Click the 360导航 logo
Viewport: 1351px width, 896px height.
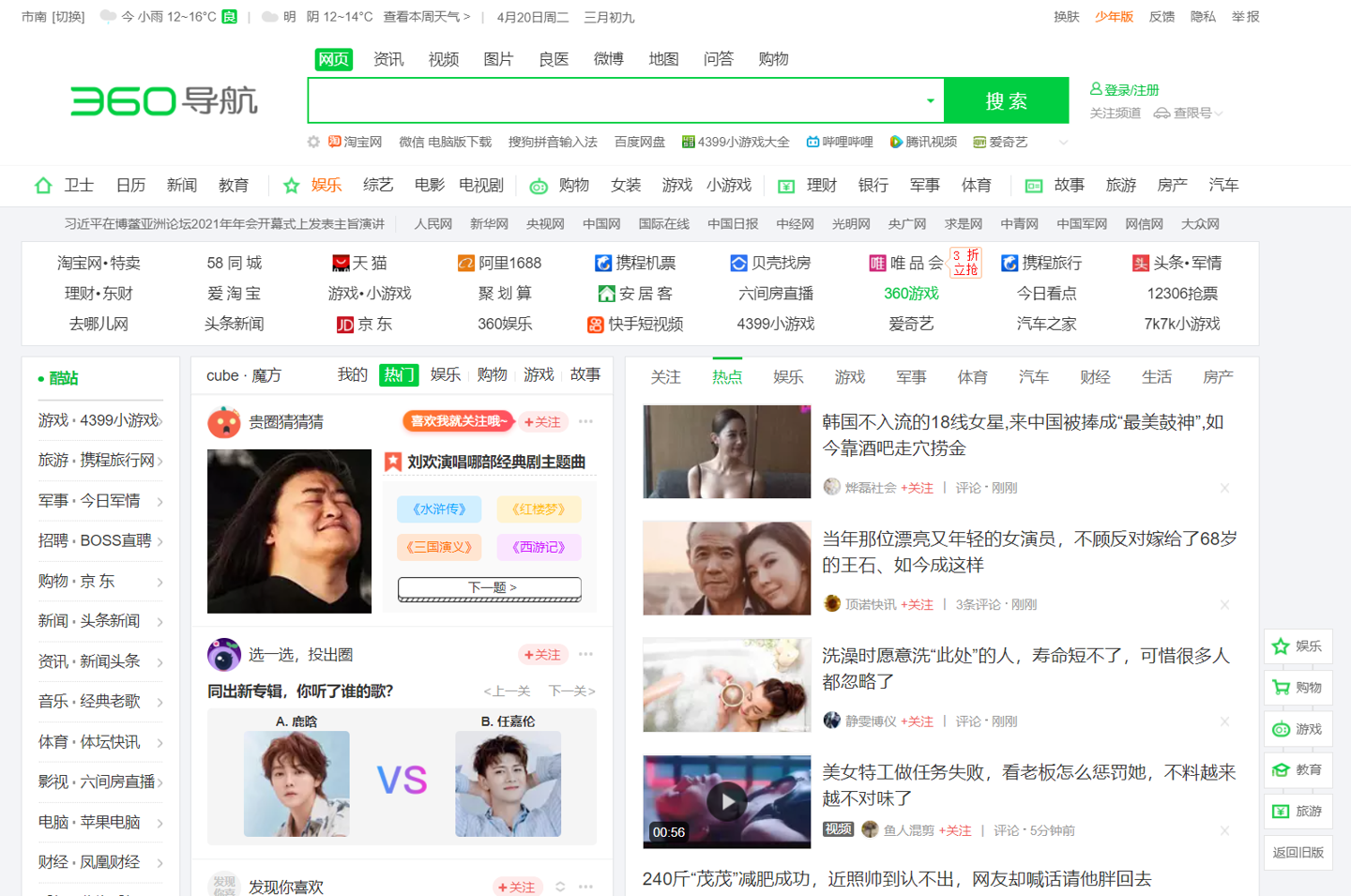pos(164,100)
